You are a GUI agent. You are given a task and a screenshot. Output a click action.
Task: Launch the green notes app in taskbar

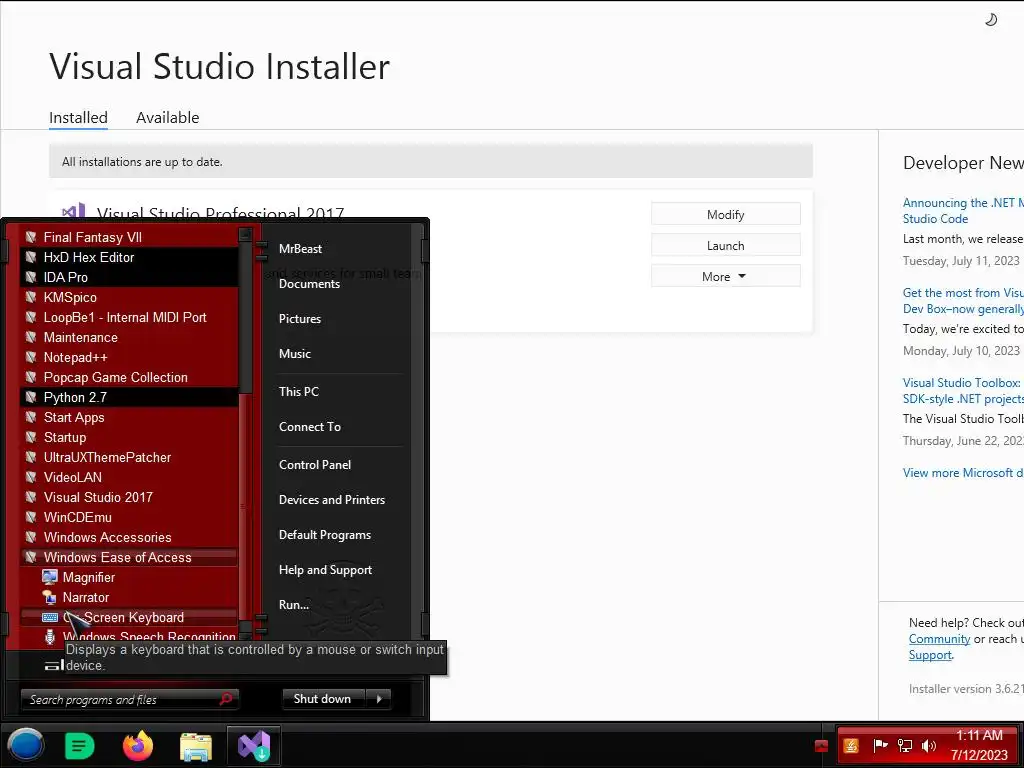pyautogui.click(x=80, y=746)
